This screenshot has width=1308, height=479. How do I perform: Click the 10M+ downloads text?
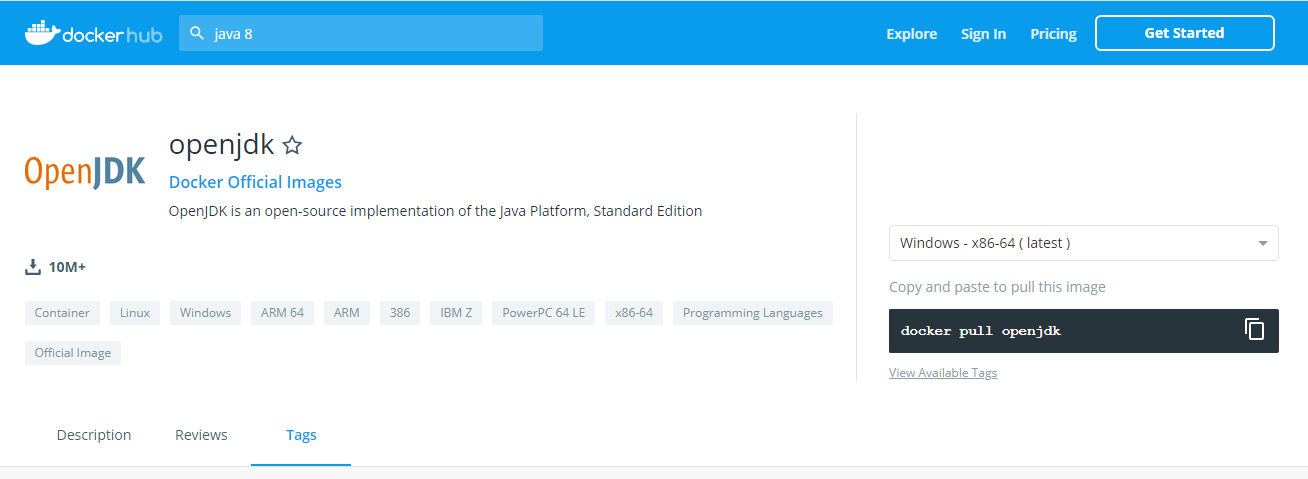[x=67, y=267]
